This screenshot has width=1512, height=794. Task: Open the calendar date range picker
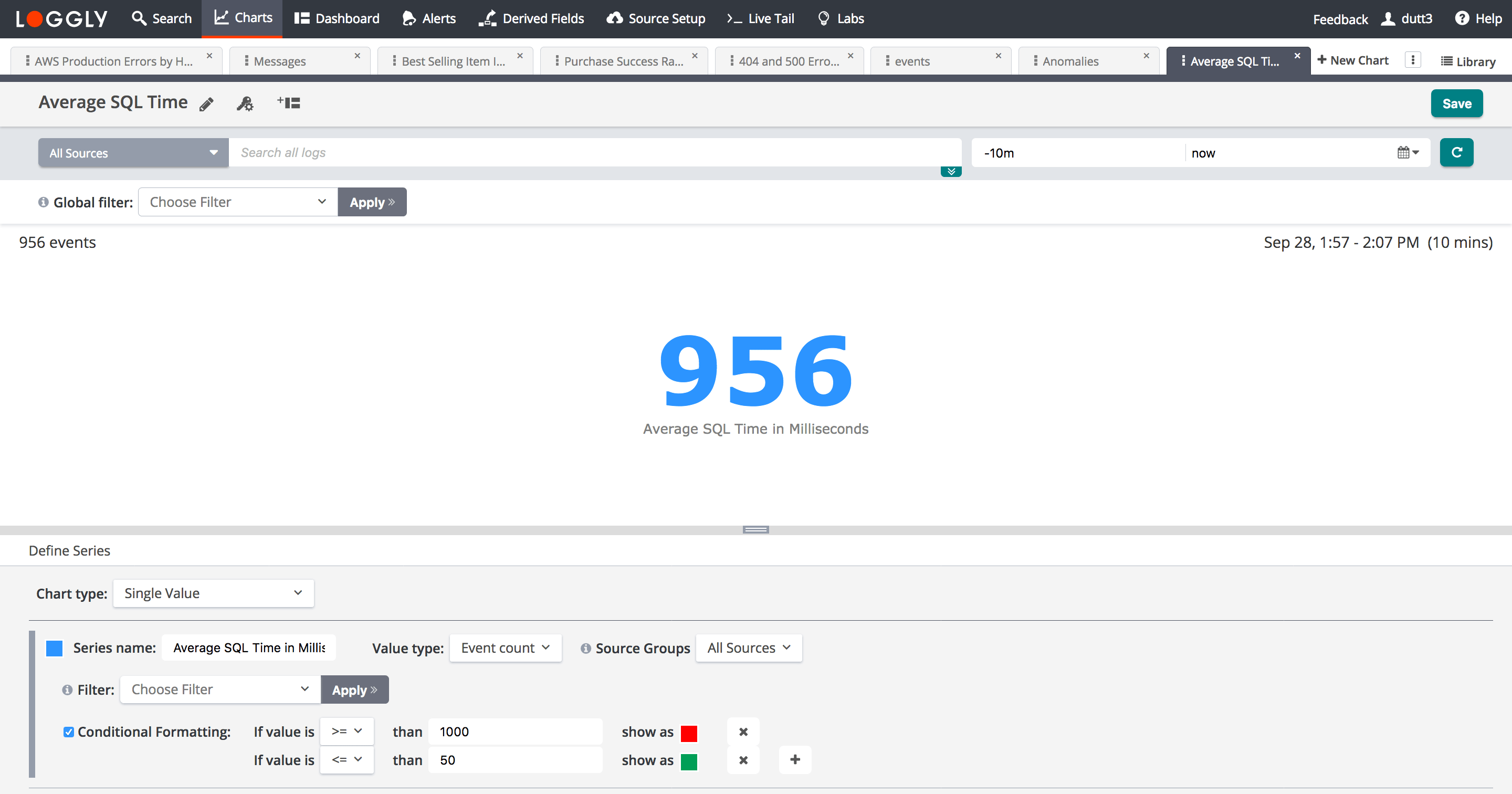coord(1407,153)
